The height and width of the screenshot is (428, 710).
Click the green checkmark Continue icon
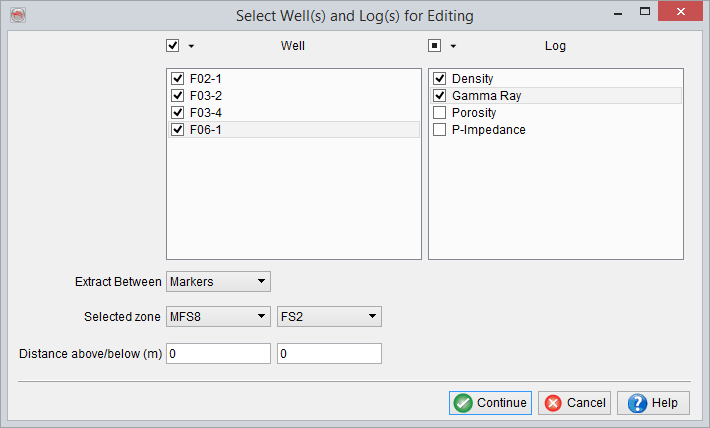click(462, 403)
